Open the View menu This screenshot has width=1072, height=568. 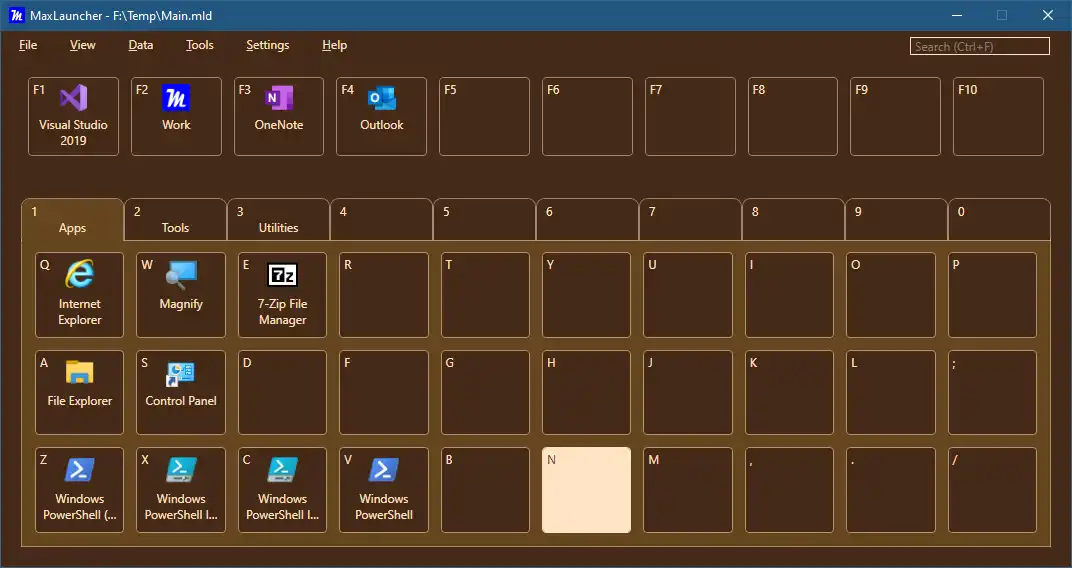coord(83,45)
